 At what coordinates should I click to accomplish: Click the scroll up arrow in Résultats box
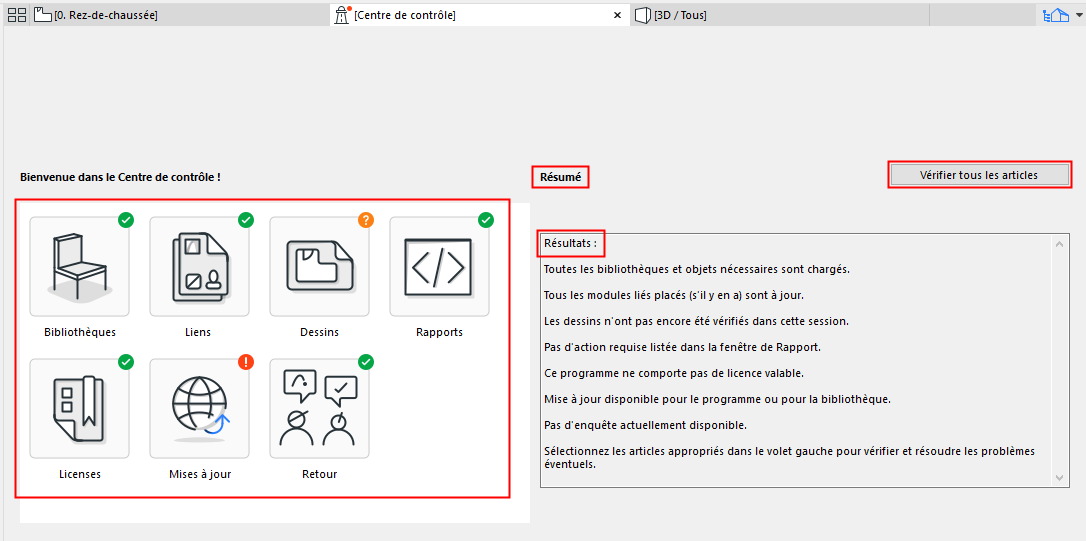1058,244
